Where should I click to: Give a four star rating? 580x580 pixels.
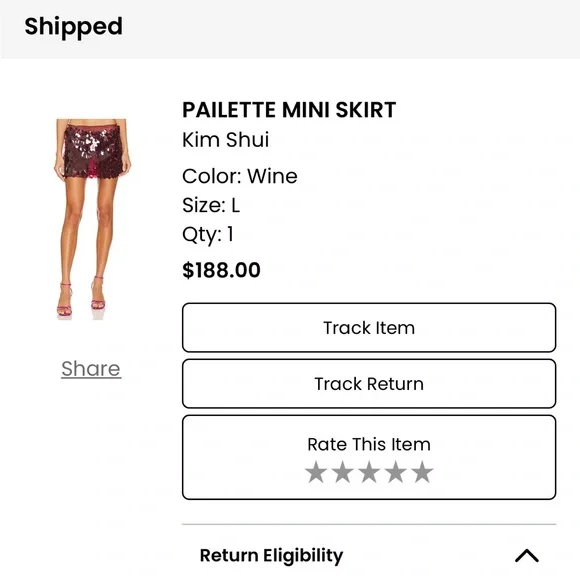[x=396, y=472]
